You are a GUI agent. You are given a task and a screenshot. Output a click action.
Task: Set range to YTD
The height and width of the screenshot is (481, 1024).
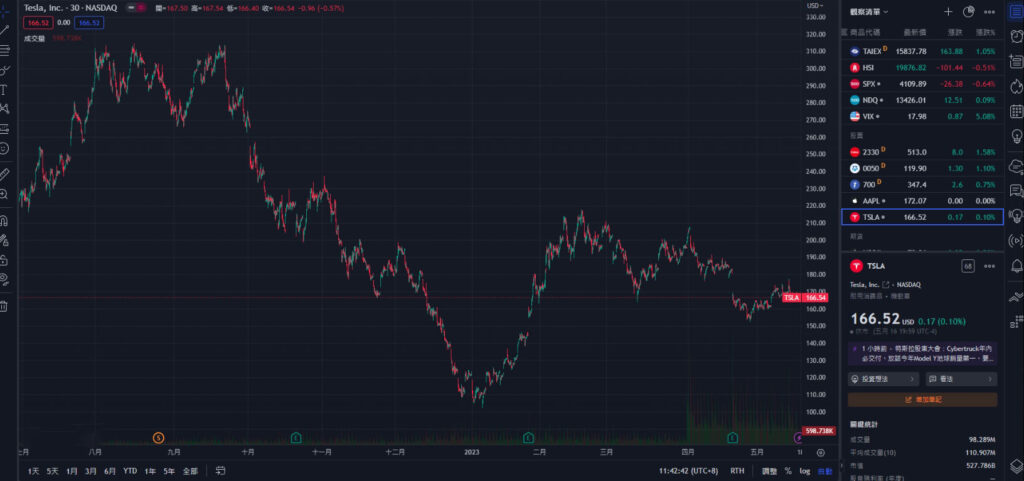click(x=131, y=471)
